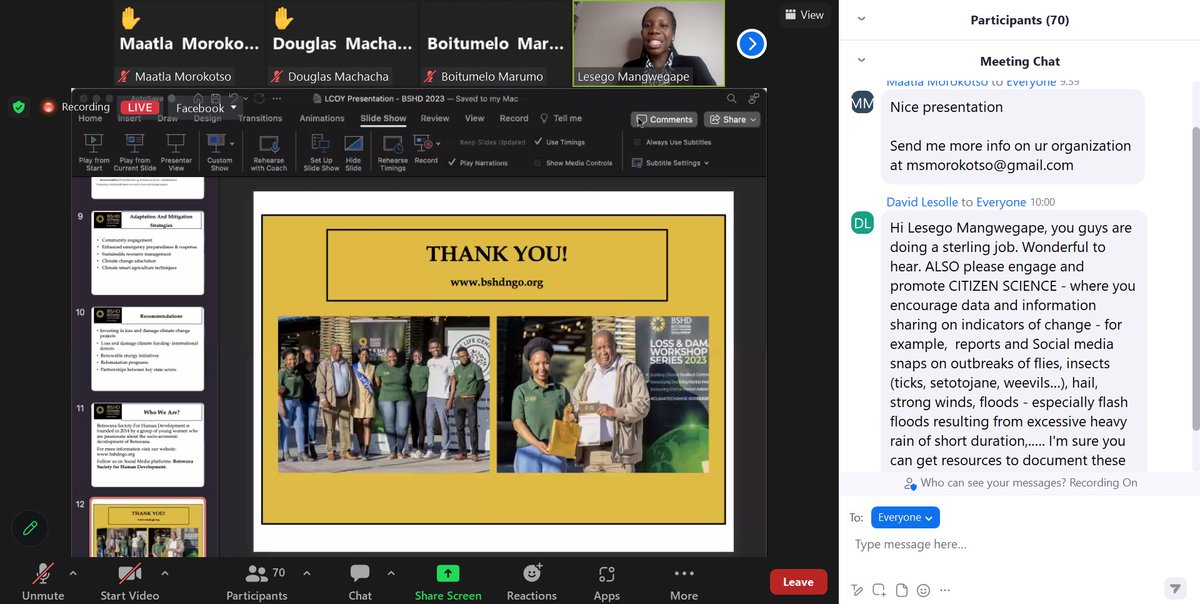The height and width of the screenshot is (604, 1200).
Task: Collapse the Participants (70) panel
Action: pos(862,19)
